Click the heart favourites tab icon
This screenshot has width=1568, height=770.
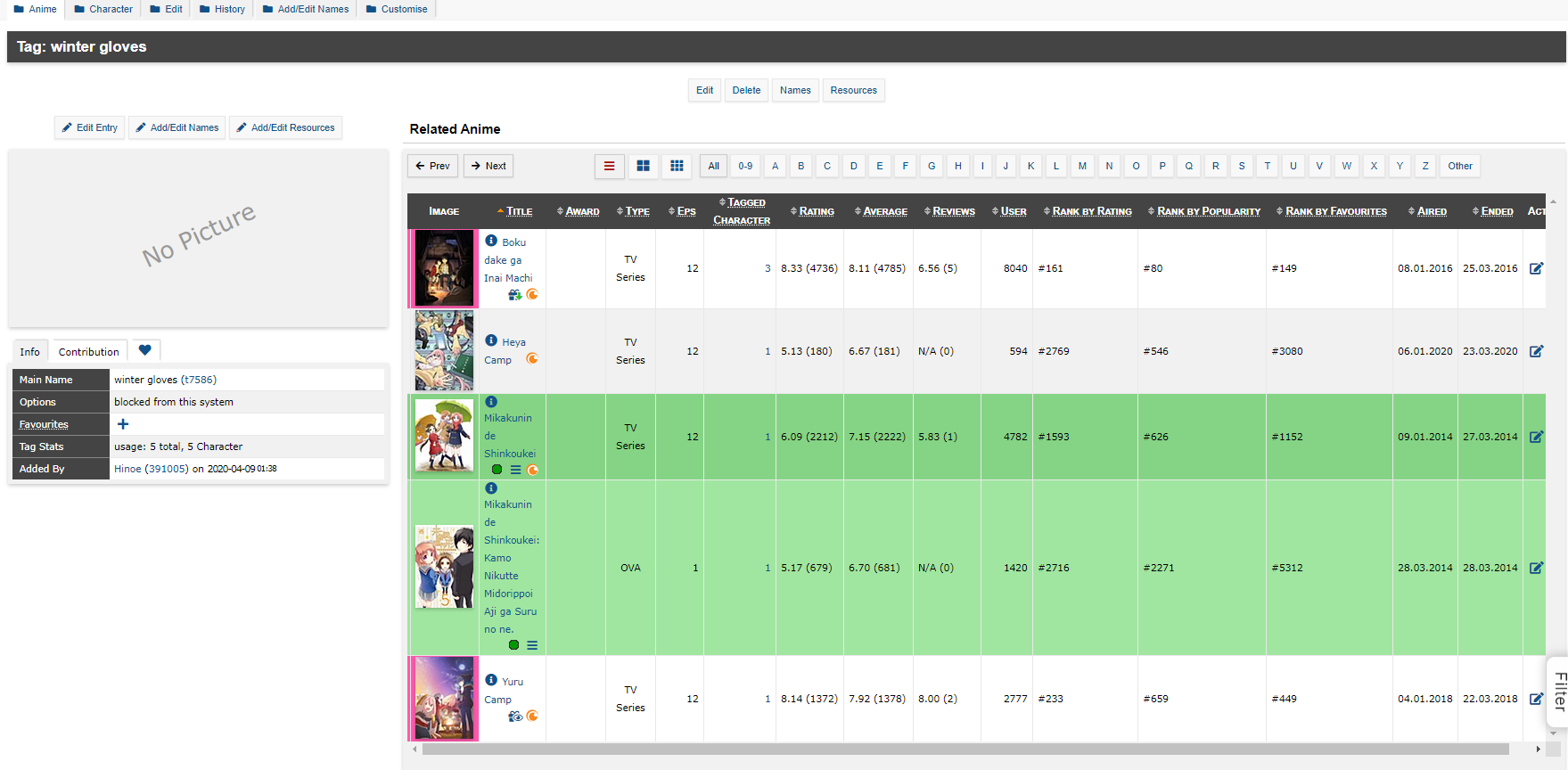coord(144,350)
